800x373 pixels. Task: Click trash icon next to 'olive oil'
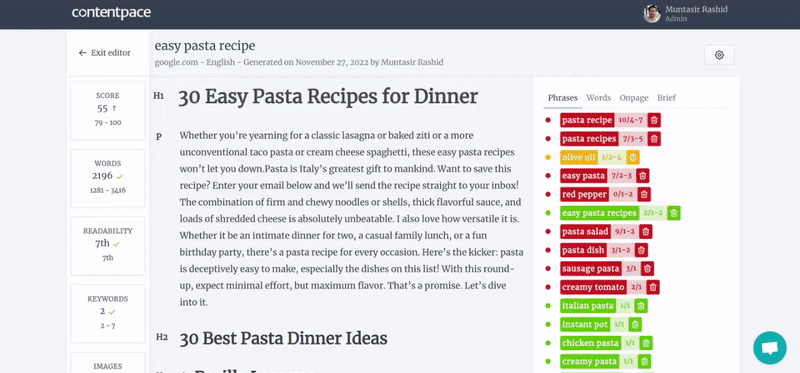coord(633,157)
